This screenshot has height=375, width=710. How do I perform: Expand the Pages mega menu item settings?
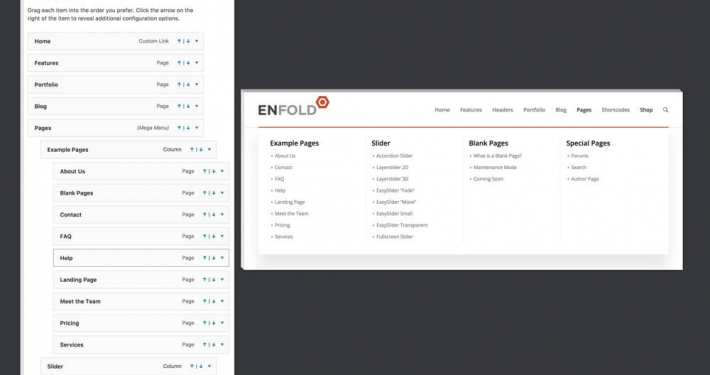[197, 128]
